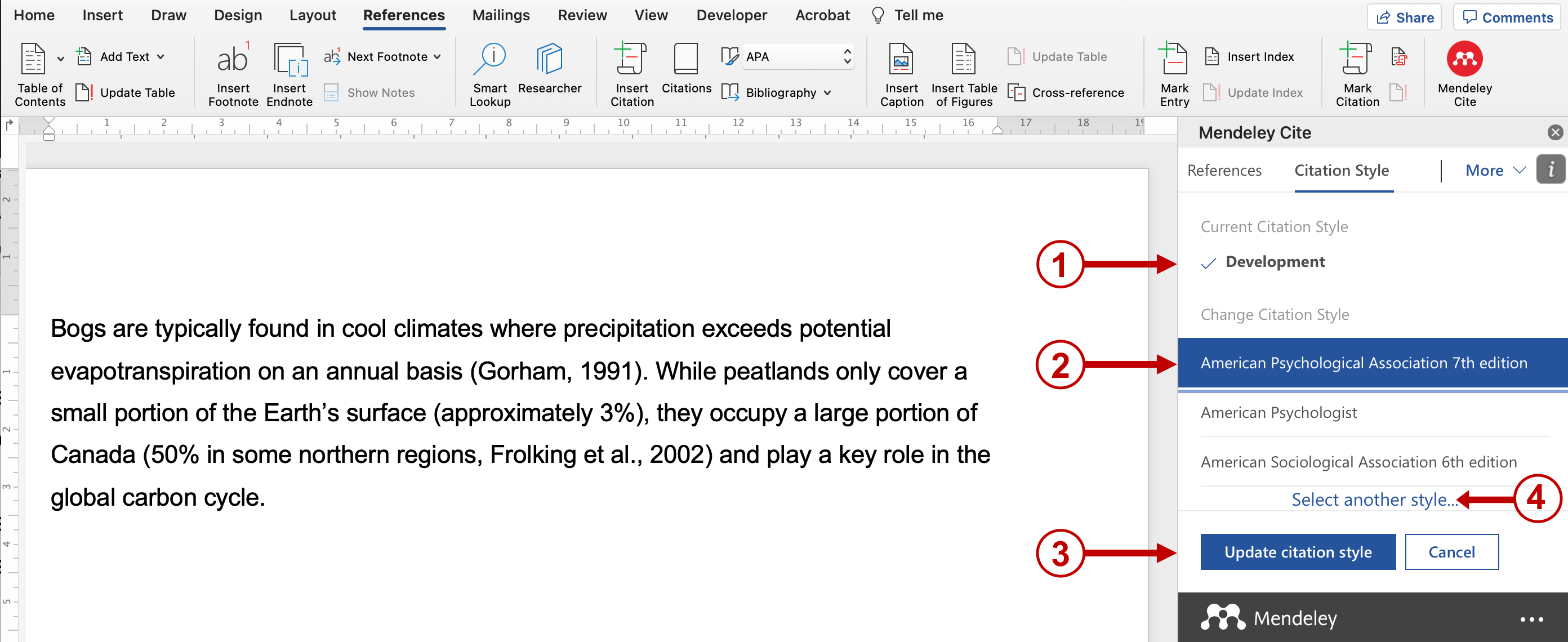
Task: Click the ruler tab selector at left
Action: coord(9,125)
